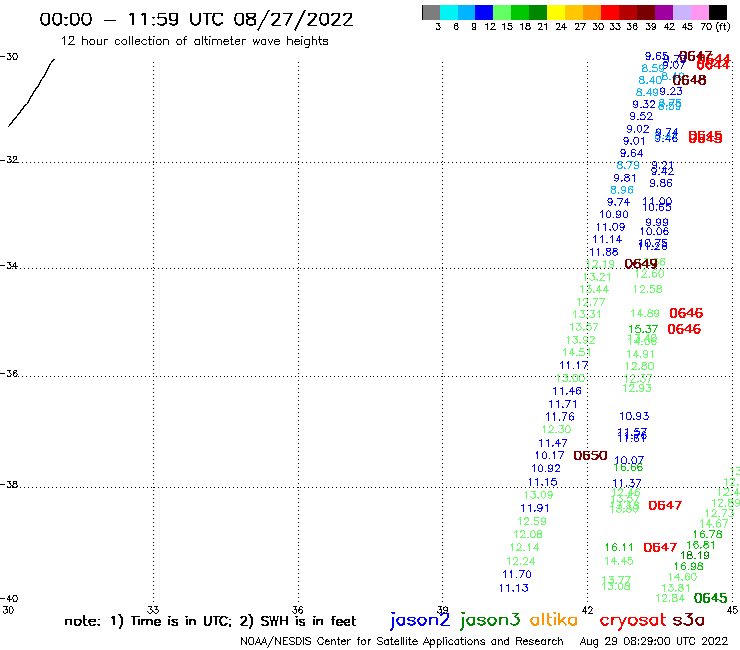
Task: Click the wave height value 13.09
Action: [538, 495]
